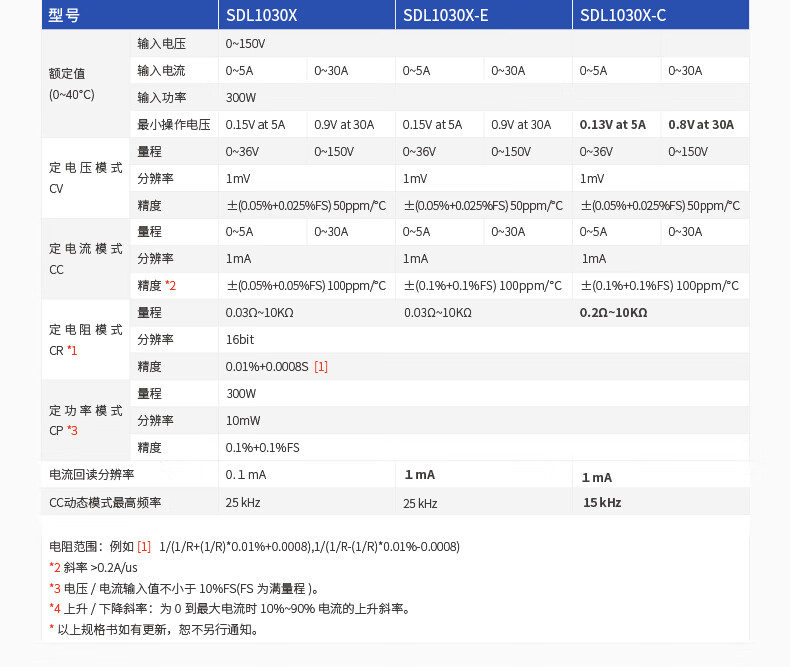Screen dimensions: 790x667
Task: Click the 输入电压 row label
Action: [x=162, y=44]
